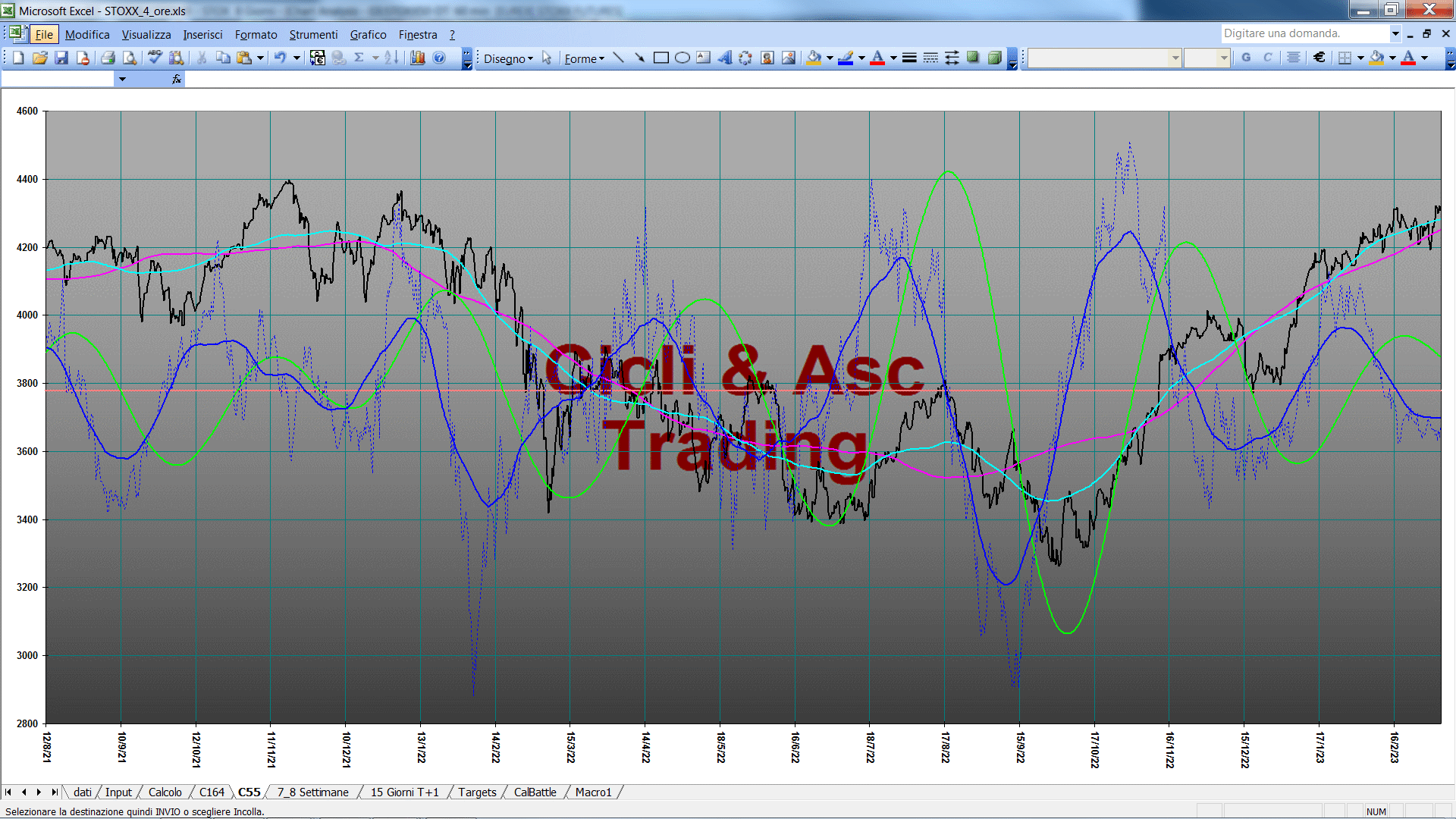Select the Rectangle drawing tool
The image size is (1456, 819).
(661, 58)
